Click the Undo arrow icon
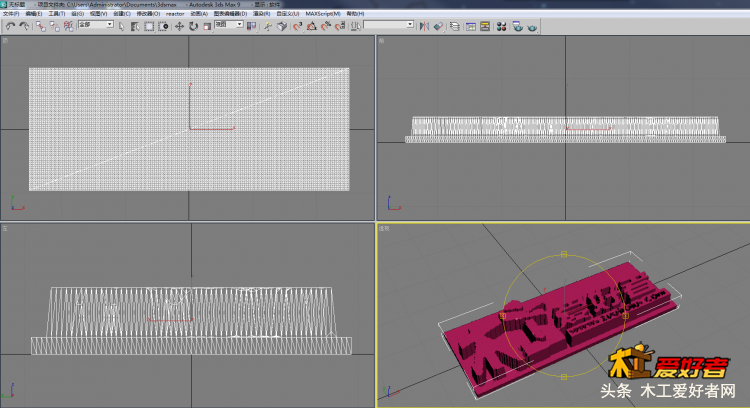This screenshot has height=408, width=750. click(10, 26)
